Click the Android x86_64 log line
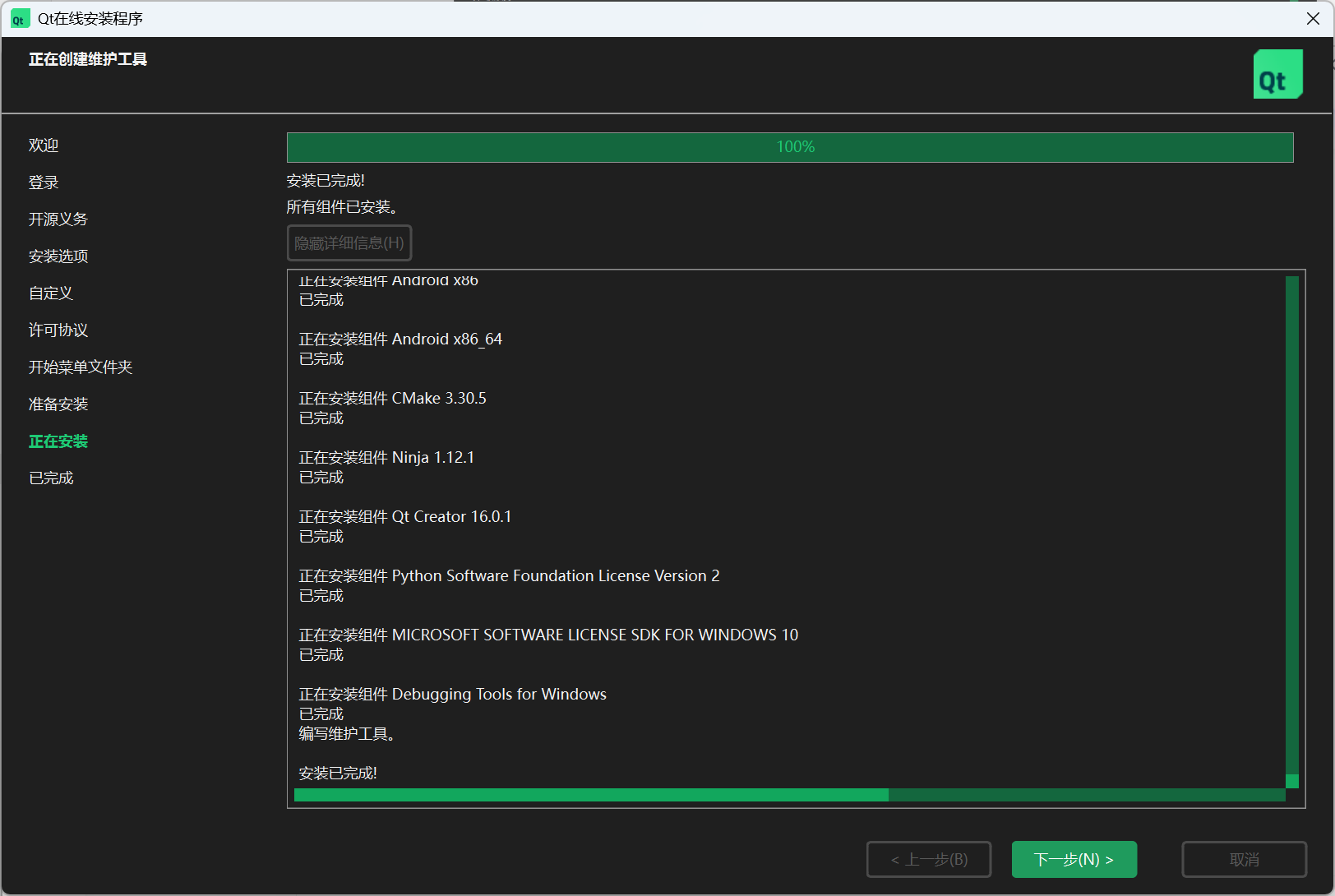This screenshot has height=896, width=1335. point(400,339)
